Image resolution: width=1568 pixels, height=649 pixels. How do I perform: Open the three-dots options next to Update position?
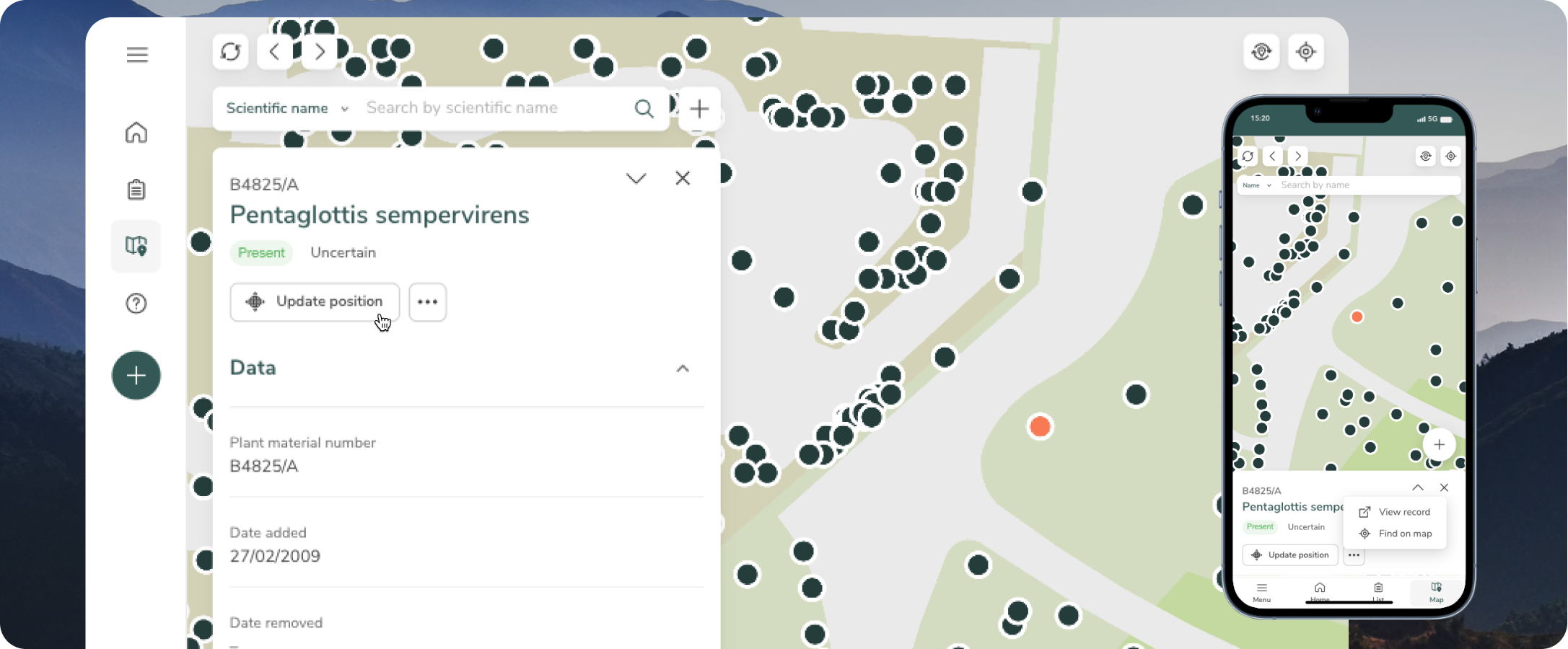[x=428, y=301]
